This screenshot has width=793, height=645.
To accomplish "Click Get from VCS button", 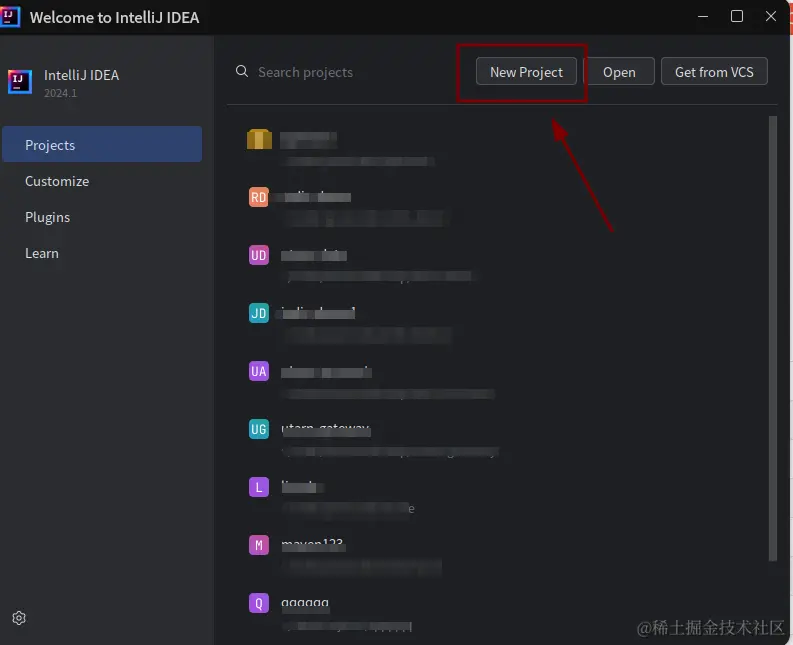I will pos(714,72).
